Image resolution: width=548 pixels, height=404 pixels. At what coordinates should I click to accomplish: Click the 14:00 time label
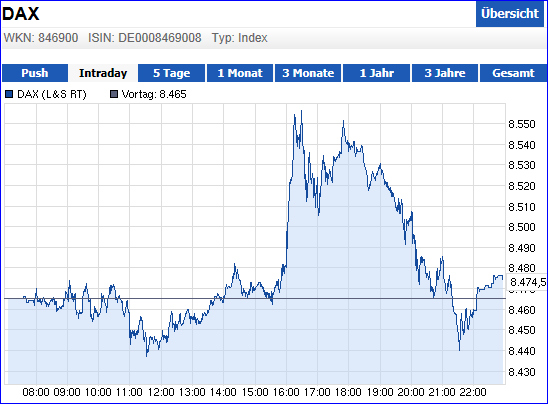point(223,392)
